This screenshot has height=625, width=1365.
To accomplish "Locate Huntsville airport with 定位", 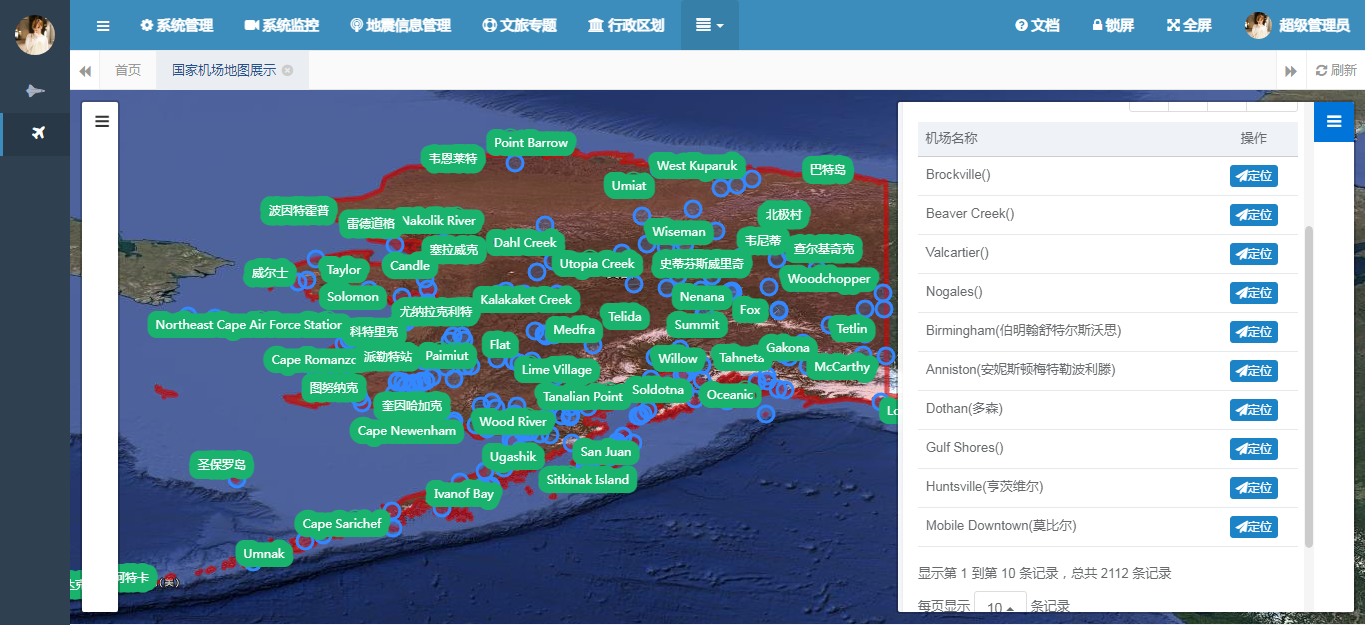I will click(x=1254, y=488).
